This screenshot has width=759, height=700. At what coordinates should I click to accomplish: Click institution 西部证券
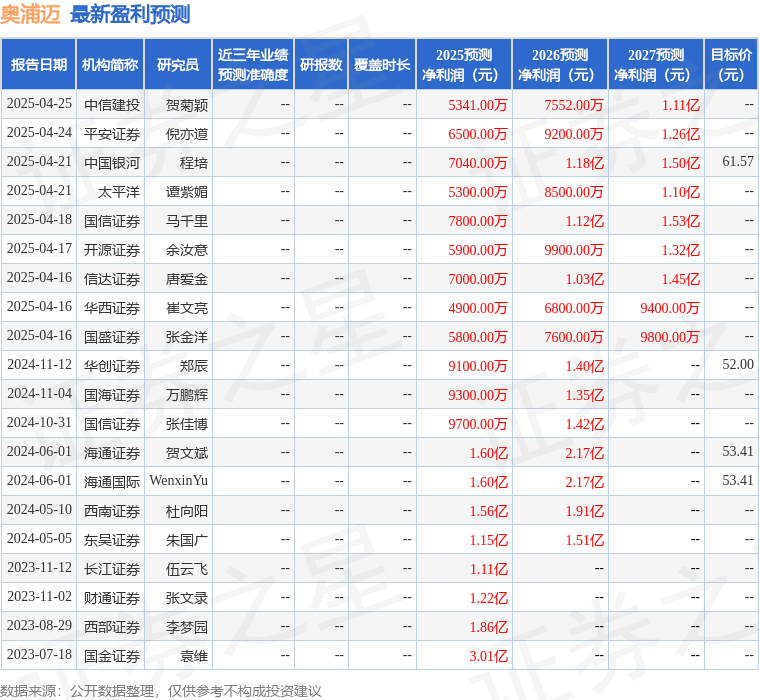click(x=112, y=628)
